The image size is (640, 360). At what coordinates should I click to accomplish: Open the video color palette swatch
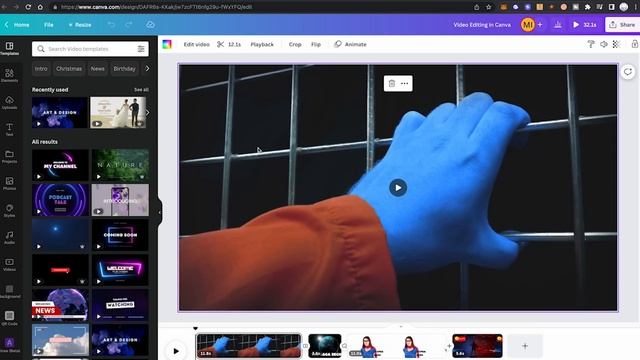point(167,44)
